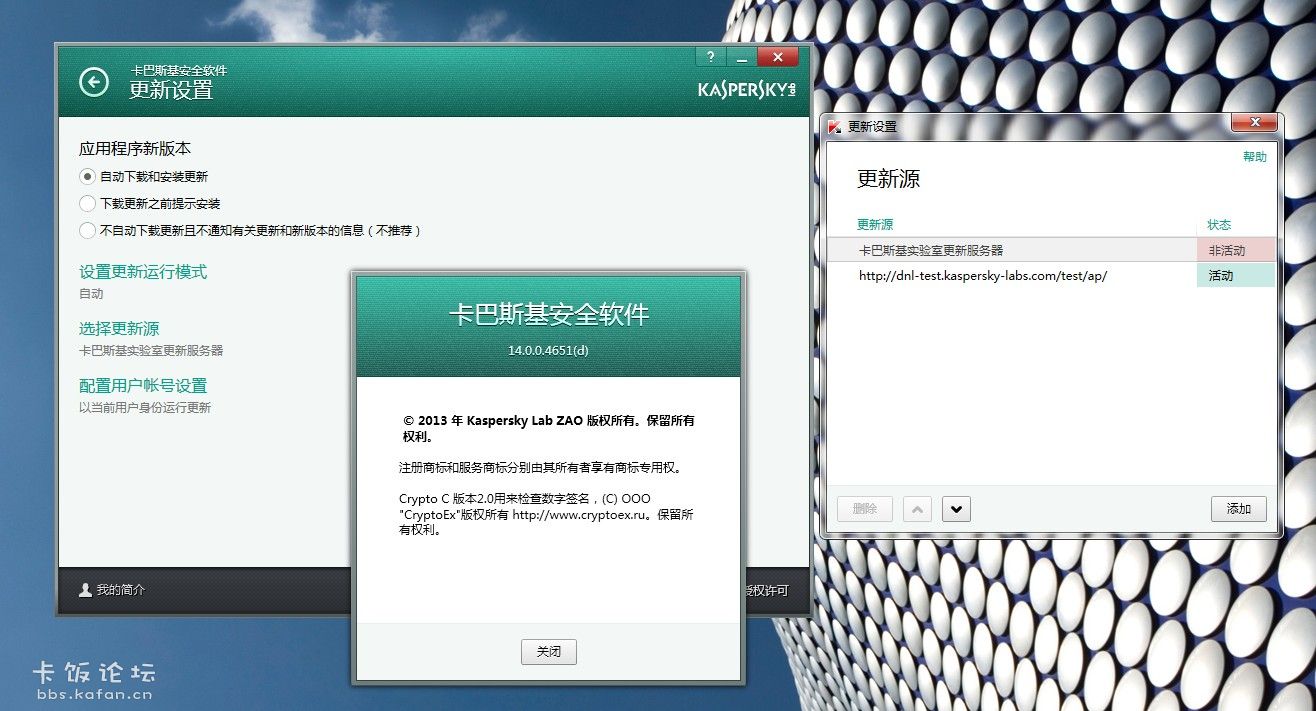Screen dimensions: 1316x711
Task: Open 设置更新运行模式 link
Action: (143, 272)
